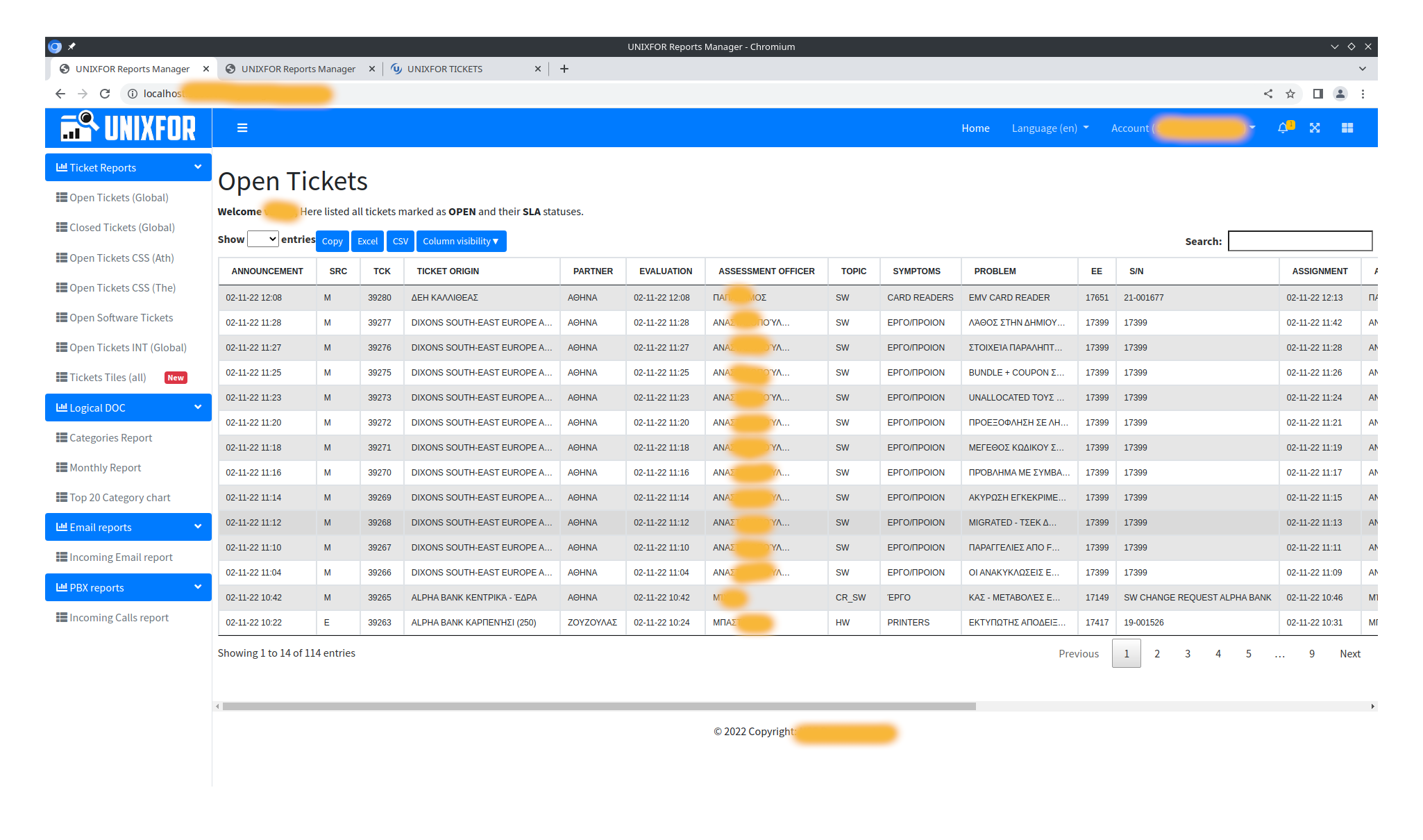
Task: Open the Column visibility dropdown button
Action: coord(461,241)
